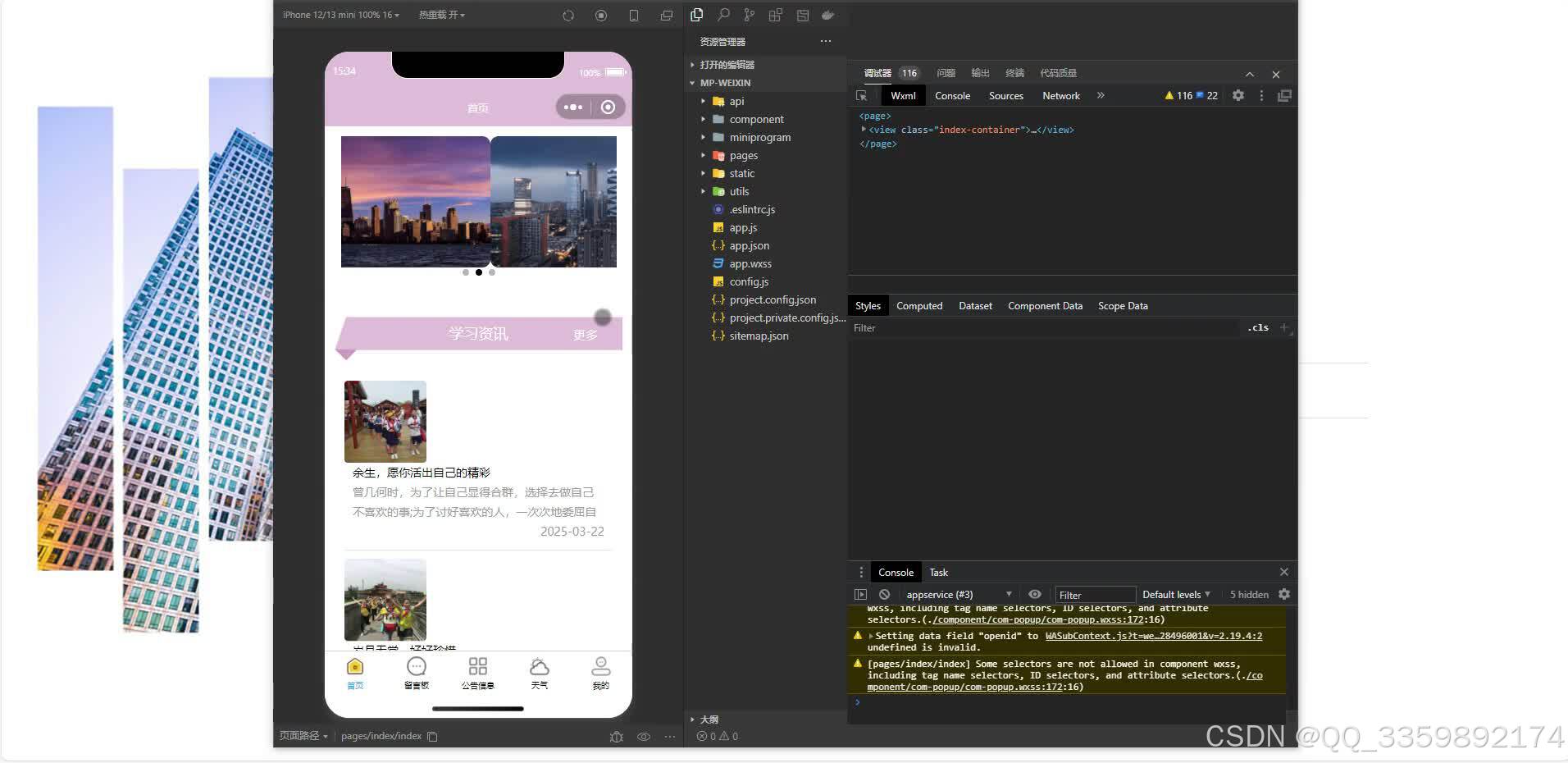Click the 更多 link in the simulator

[585, 334]
